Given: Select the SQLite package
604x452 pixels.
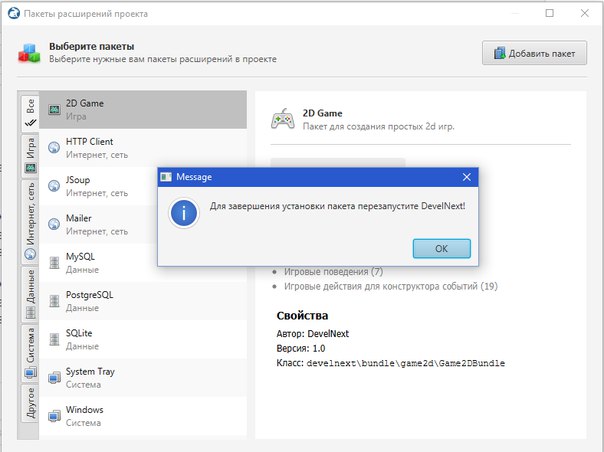Looking at the screenshot, I should (x=143, y=339).
